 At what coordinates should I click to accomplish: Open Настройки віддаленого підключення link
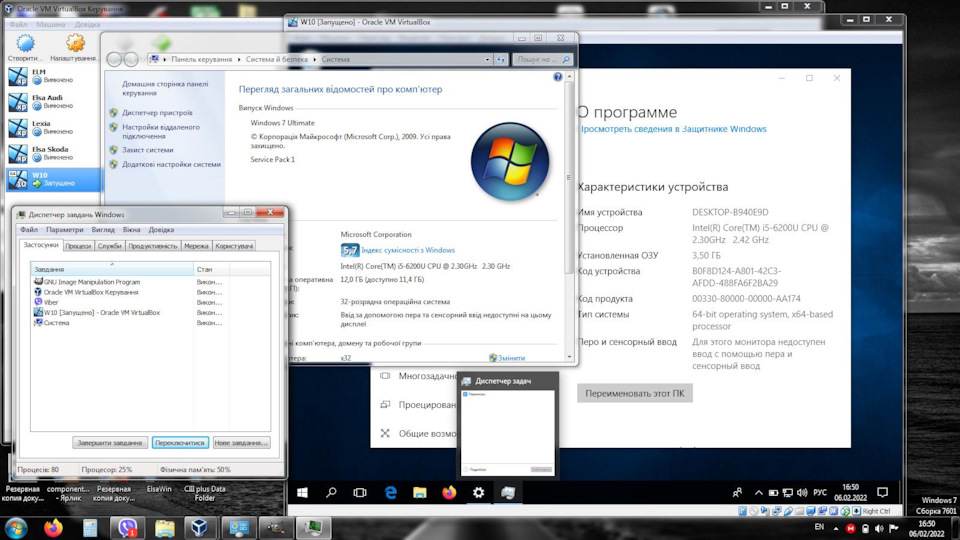click(160, 132)
